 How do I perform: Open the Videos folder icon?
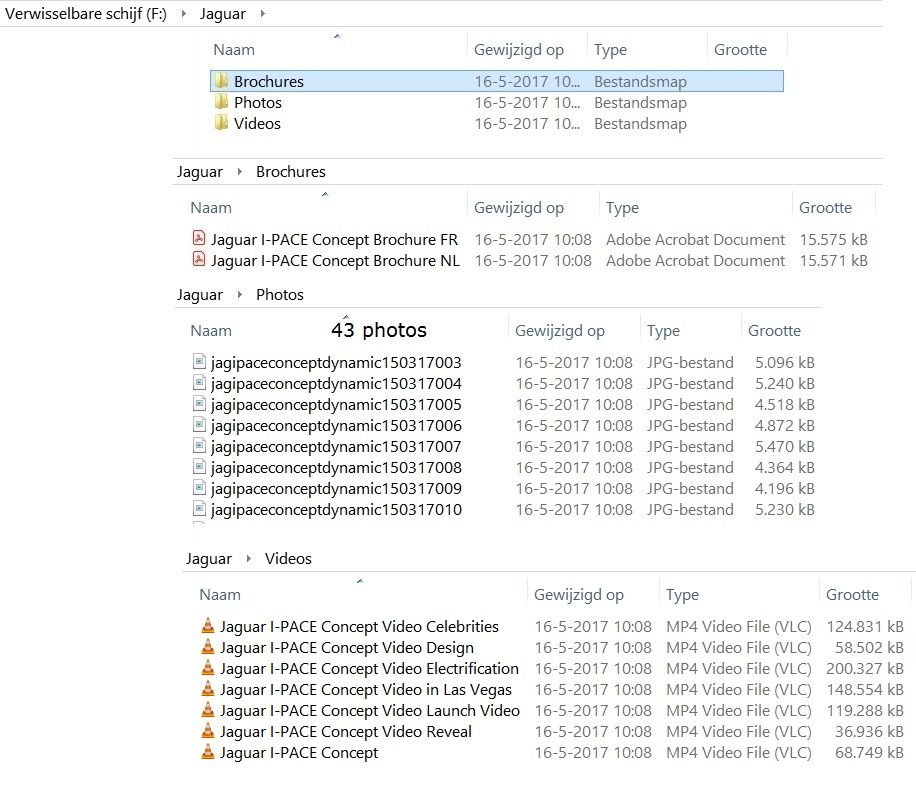[x=221, y=123]
